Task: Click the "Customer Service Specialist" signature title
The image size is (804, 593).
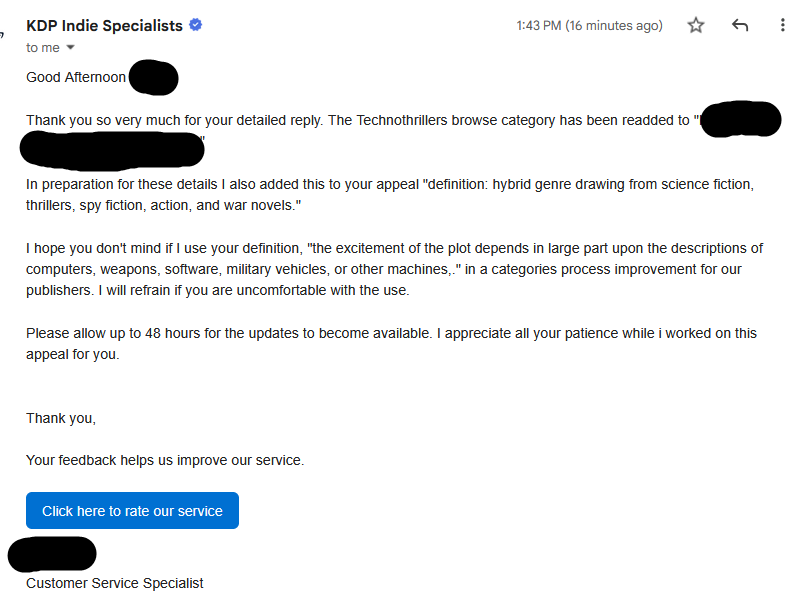Action: (115, 583)
